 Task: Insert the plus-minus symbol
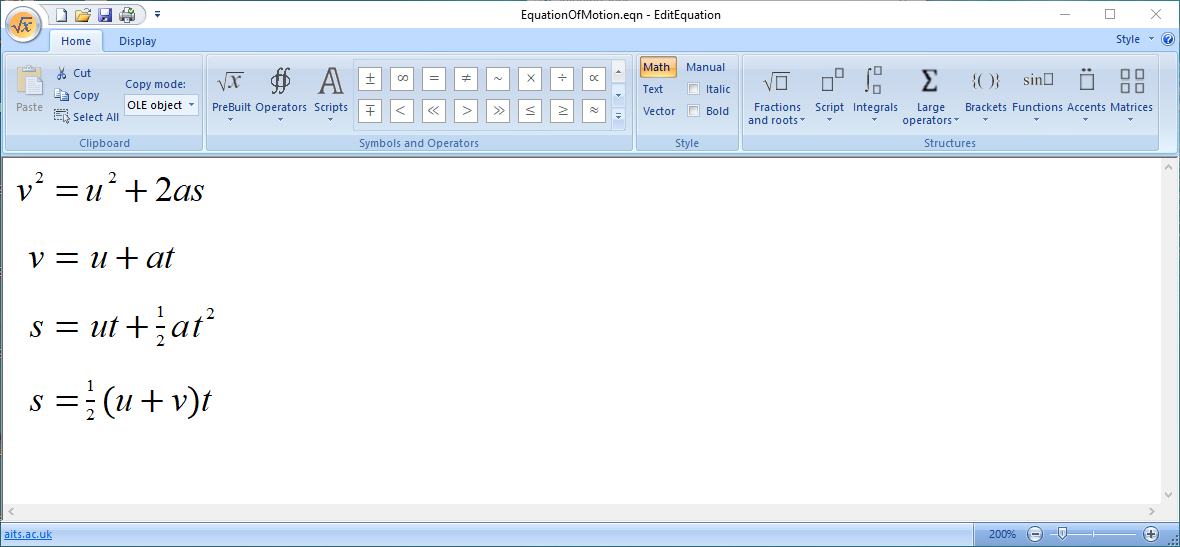[x=370, y=79]
